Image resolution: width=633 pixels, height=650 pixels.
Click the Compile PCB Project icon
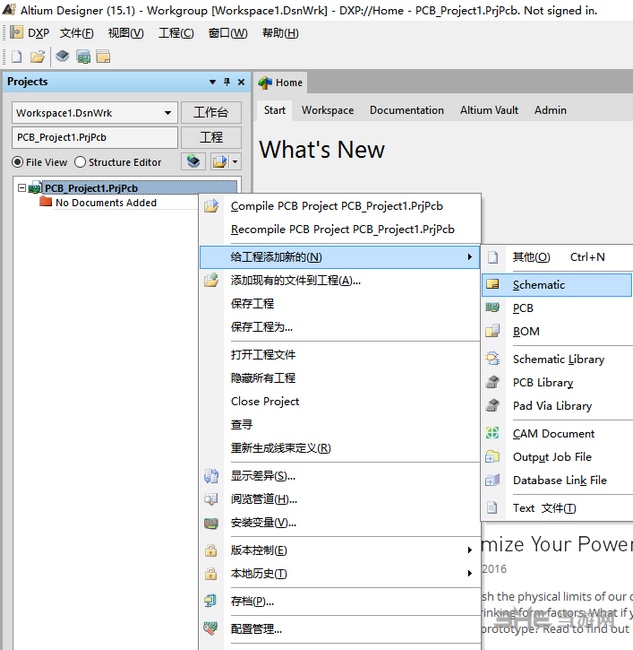(211, 206)
